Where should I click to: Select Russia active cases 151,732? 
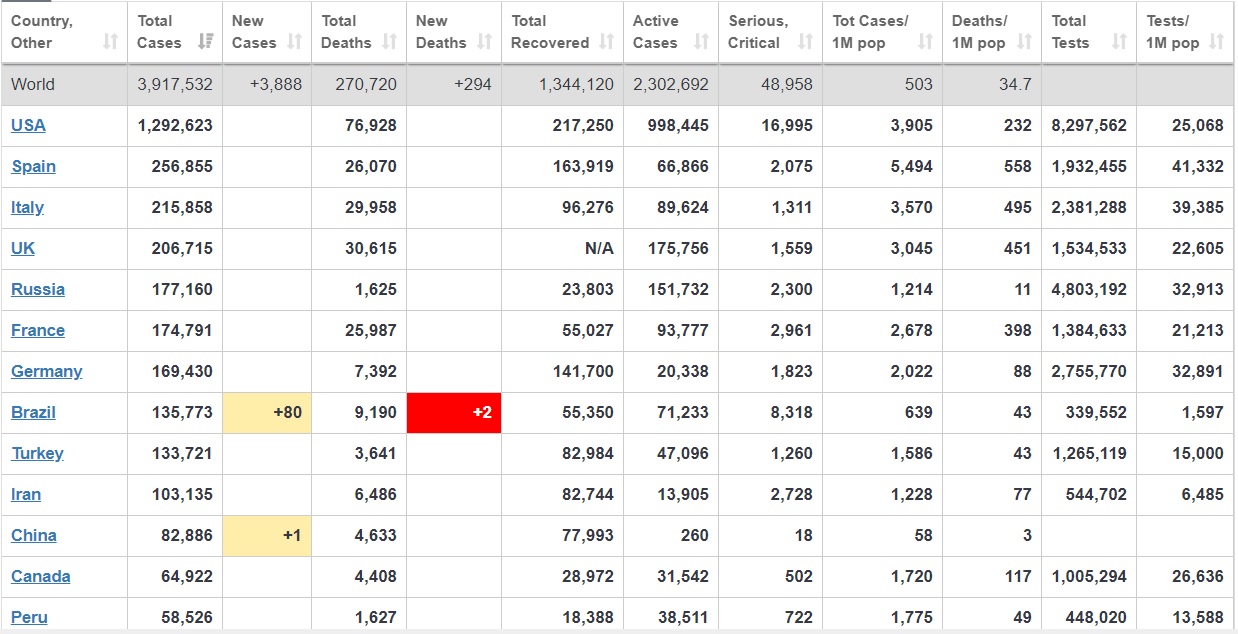point(677,289)
